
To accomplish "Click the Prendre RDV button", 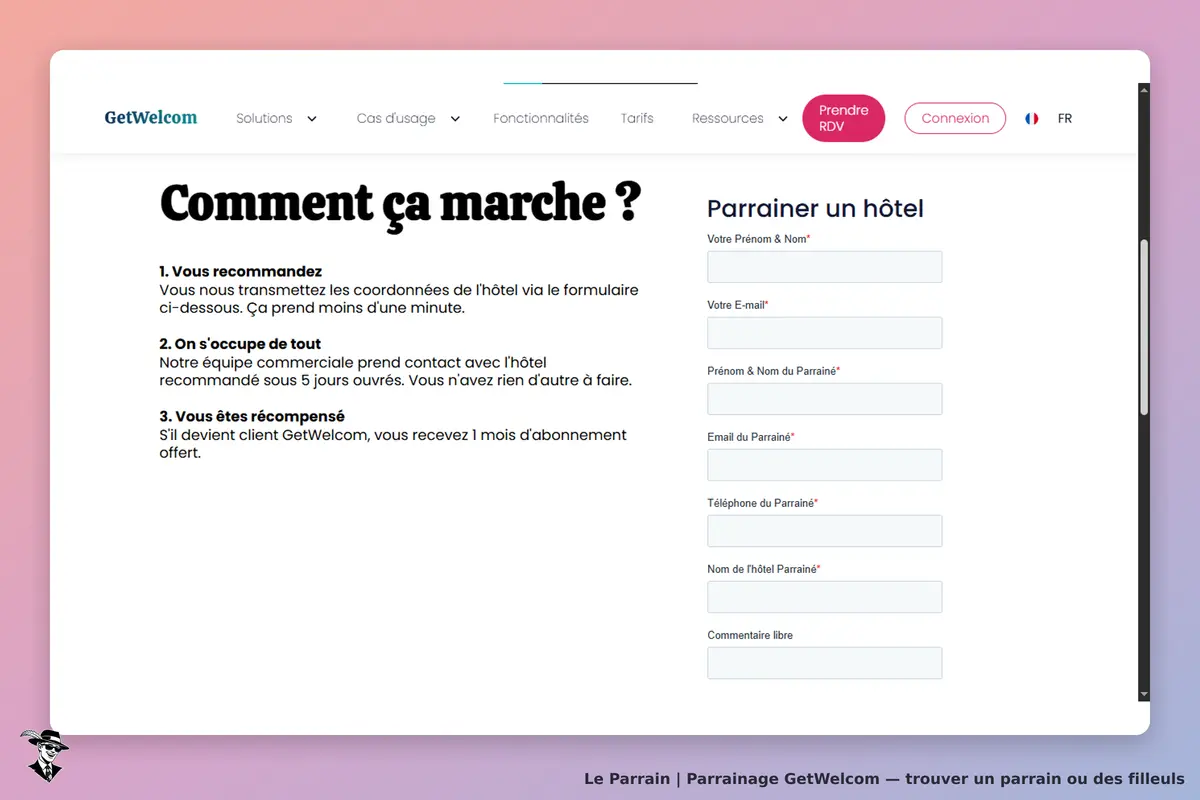I will tap(844, 118).
